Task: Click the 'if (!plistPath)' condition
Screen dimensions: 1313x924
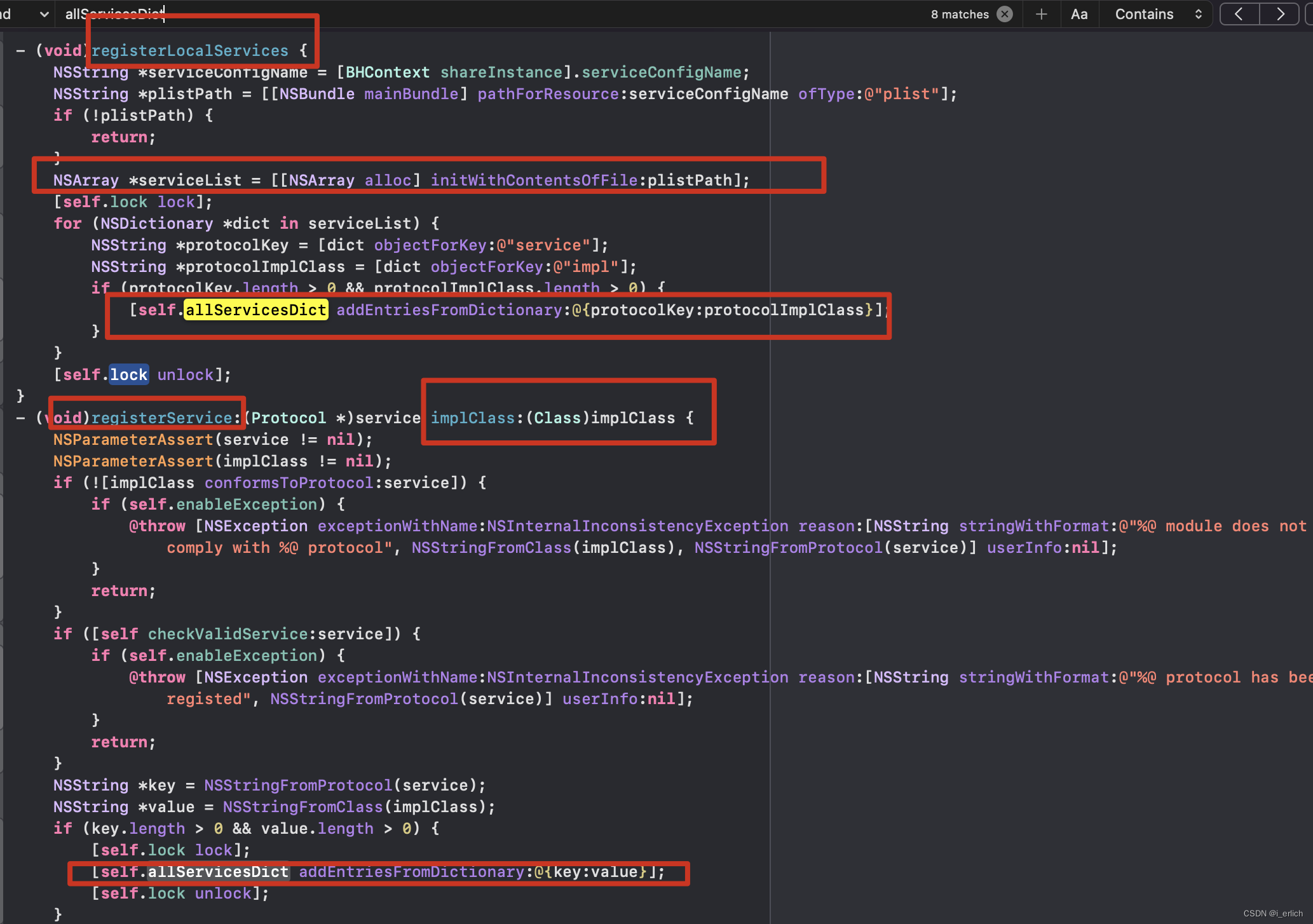Action: click(x=133, y=116)
